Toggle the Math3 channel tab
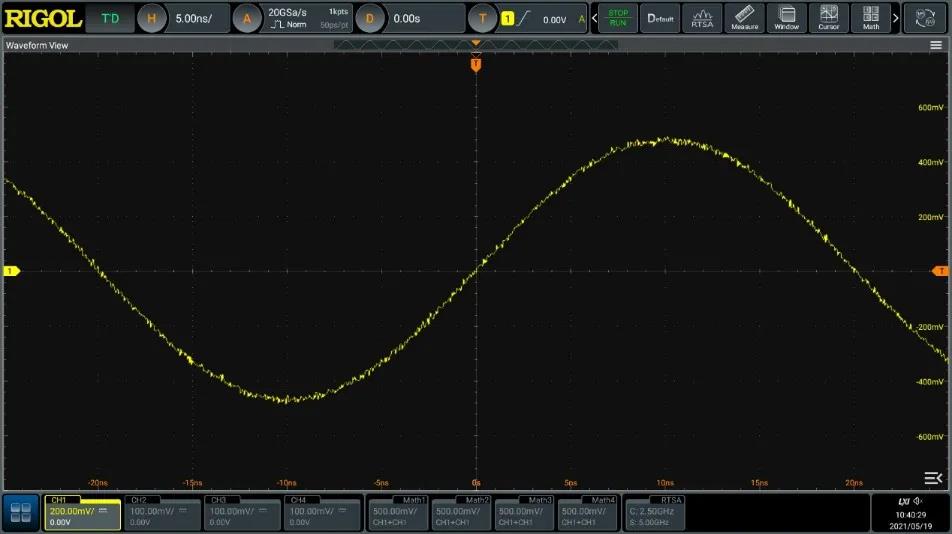 click(x=525, y=513)
